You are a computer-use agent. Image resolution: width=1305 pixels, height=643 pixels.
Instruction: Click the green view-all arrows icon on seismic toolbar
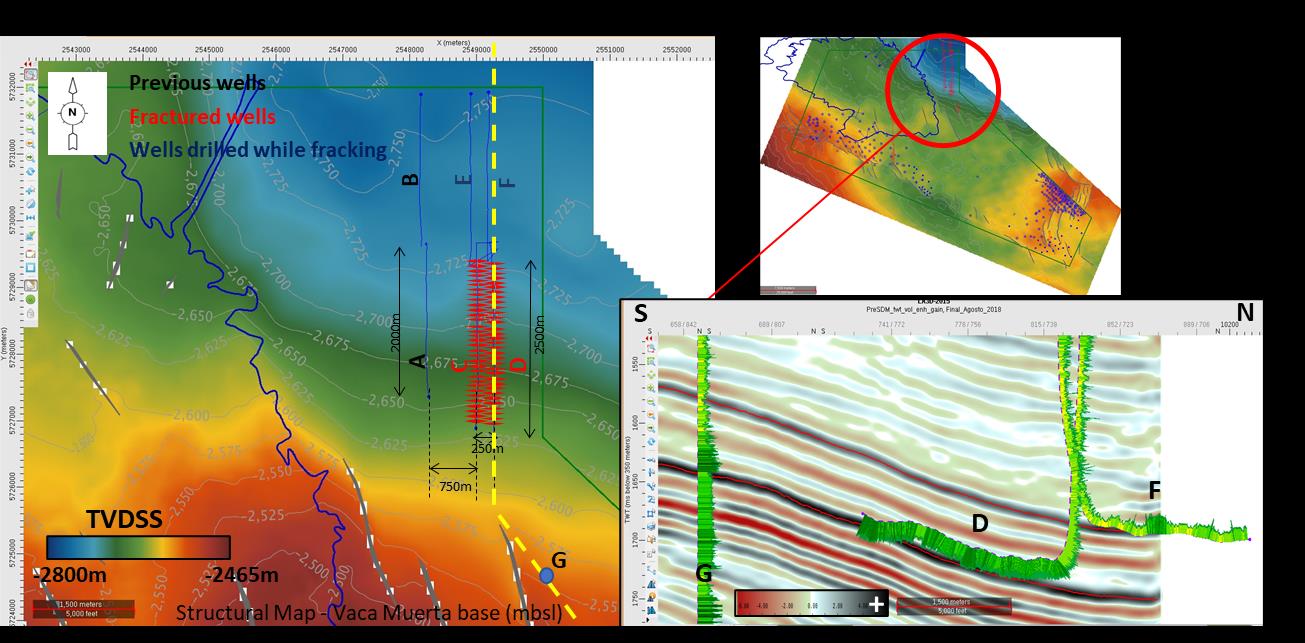click(651, 374)
